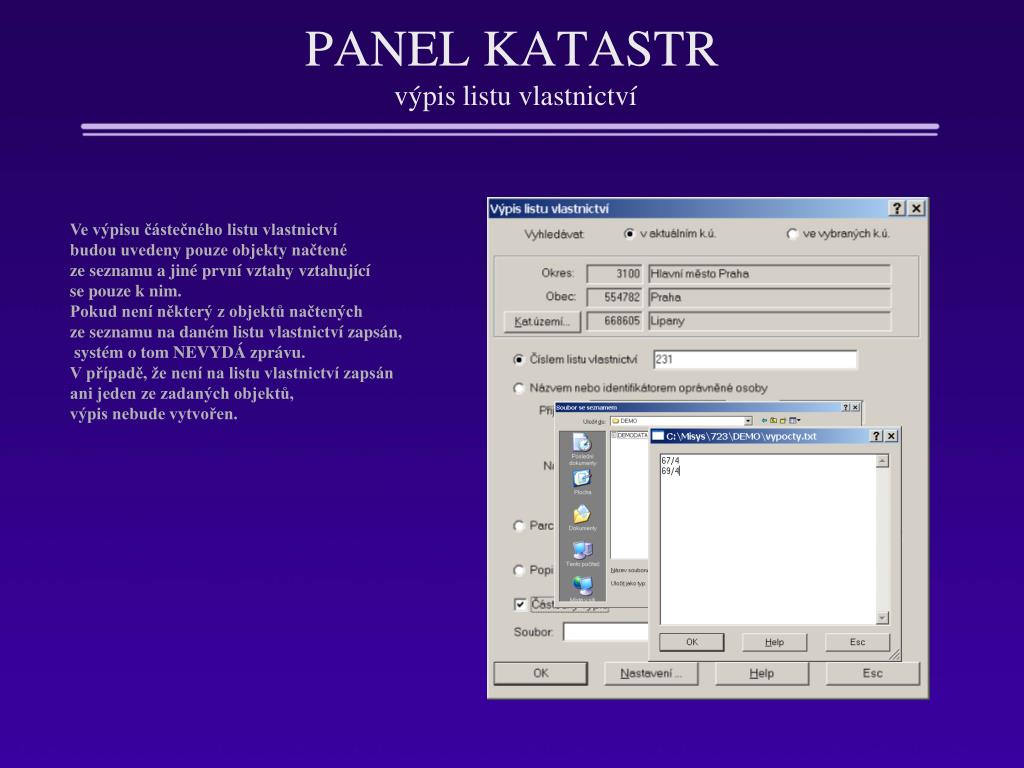Click the Soubor file path field
Screen dimensions: 1024x768
606,632
